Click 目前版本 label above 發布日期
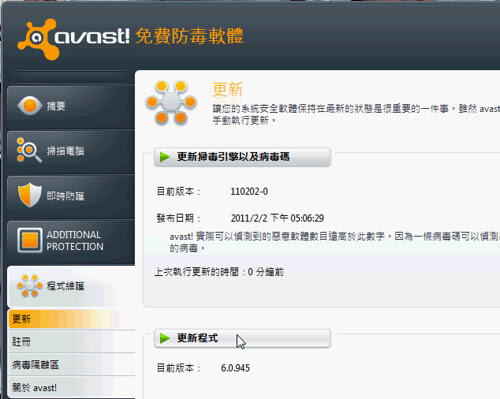This screenshot has height=399, width=500. pyautogui.click(x=178, y=192)
